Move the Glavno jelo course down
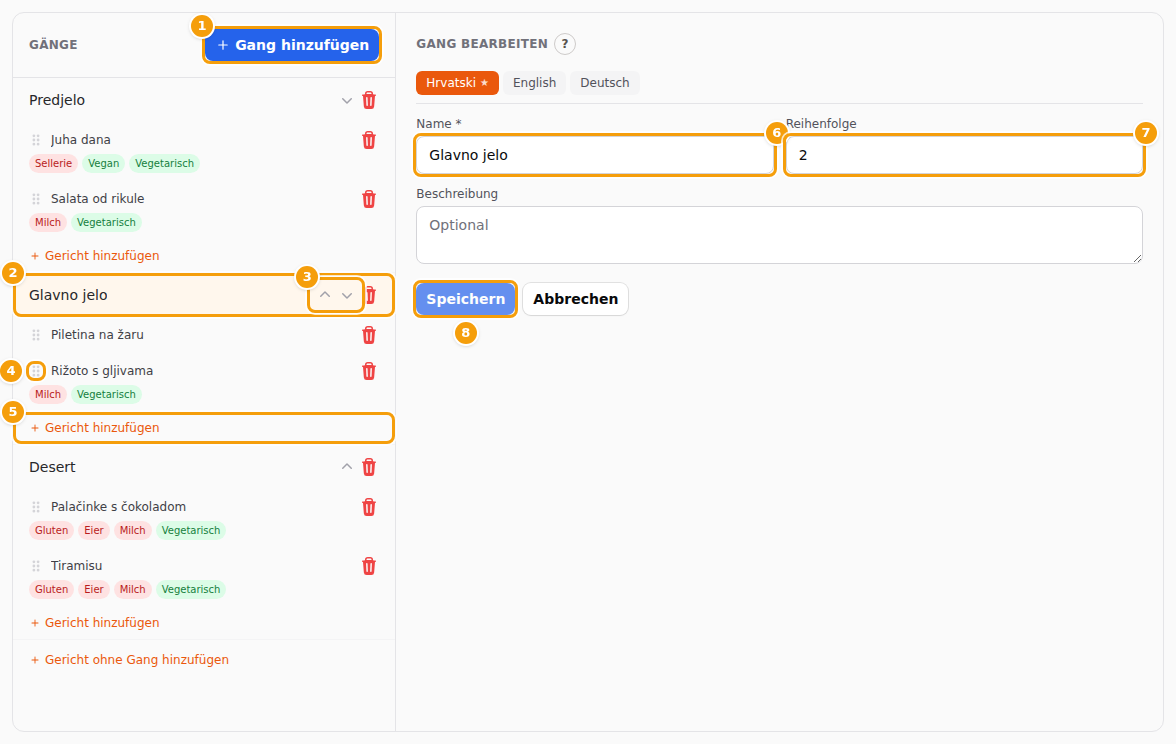1176x744 pixels. 346,296
